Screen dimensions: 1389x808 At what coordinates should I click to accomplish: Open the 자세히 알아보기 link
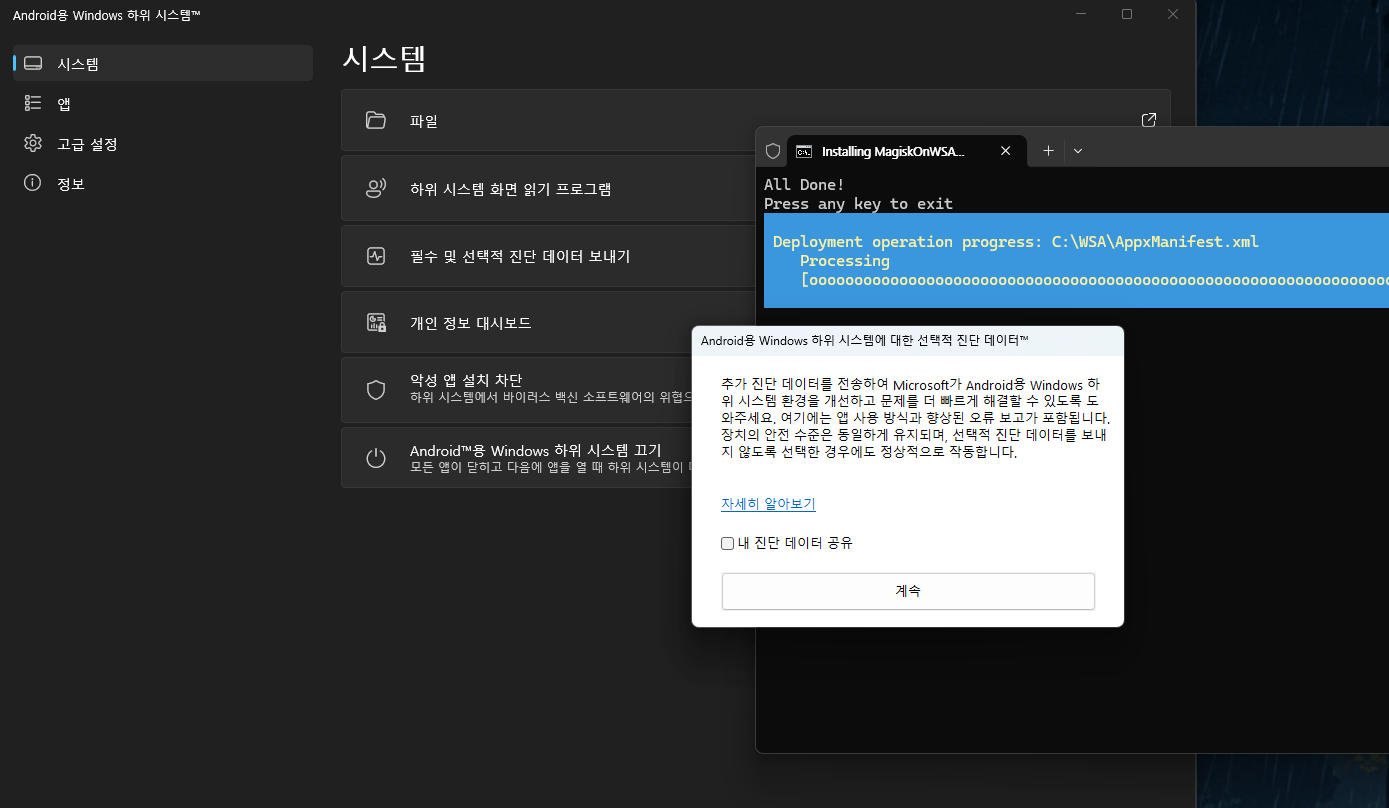coord(768,504)
